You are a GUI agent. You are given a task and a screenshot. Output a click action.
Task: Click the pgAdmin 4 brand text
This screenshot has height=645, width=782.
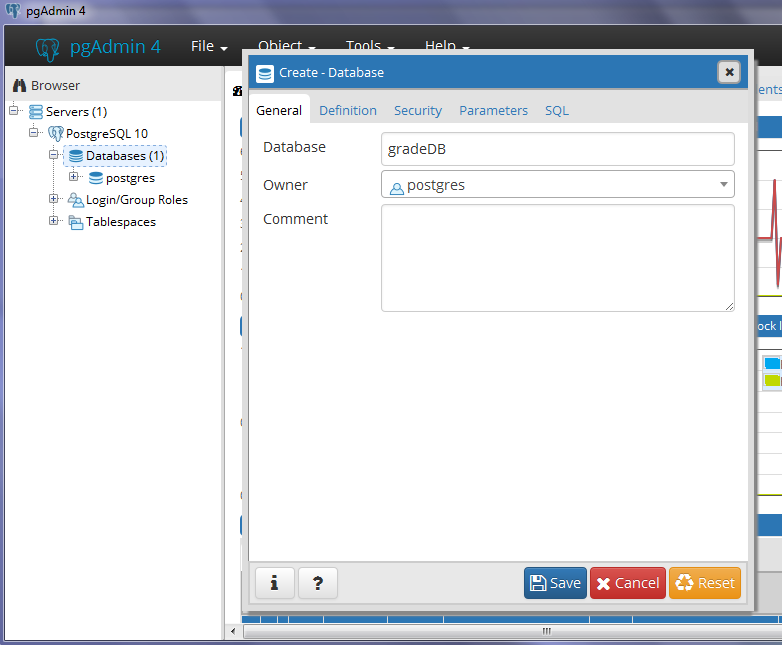pyautogui.click(x=115, y=46)
